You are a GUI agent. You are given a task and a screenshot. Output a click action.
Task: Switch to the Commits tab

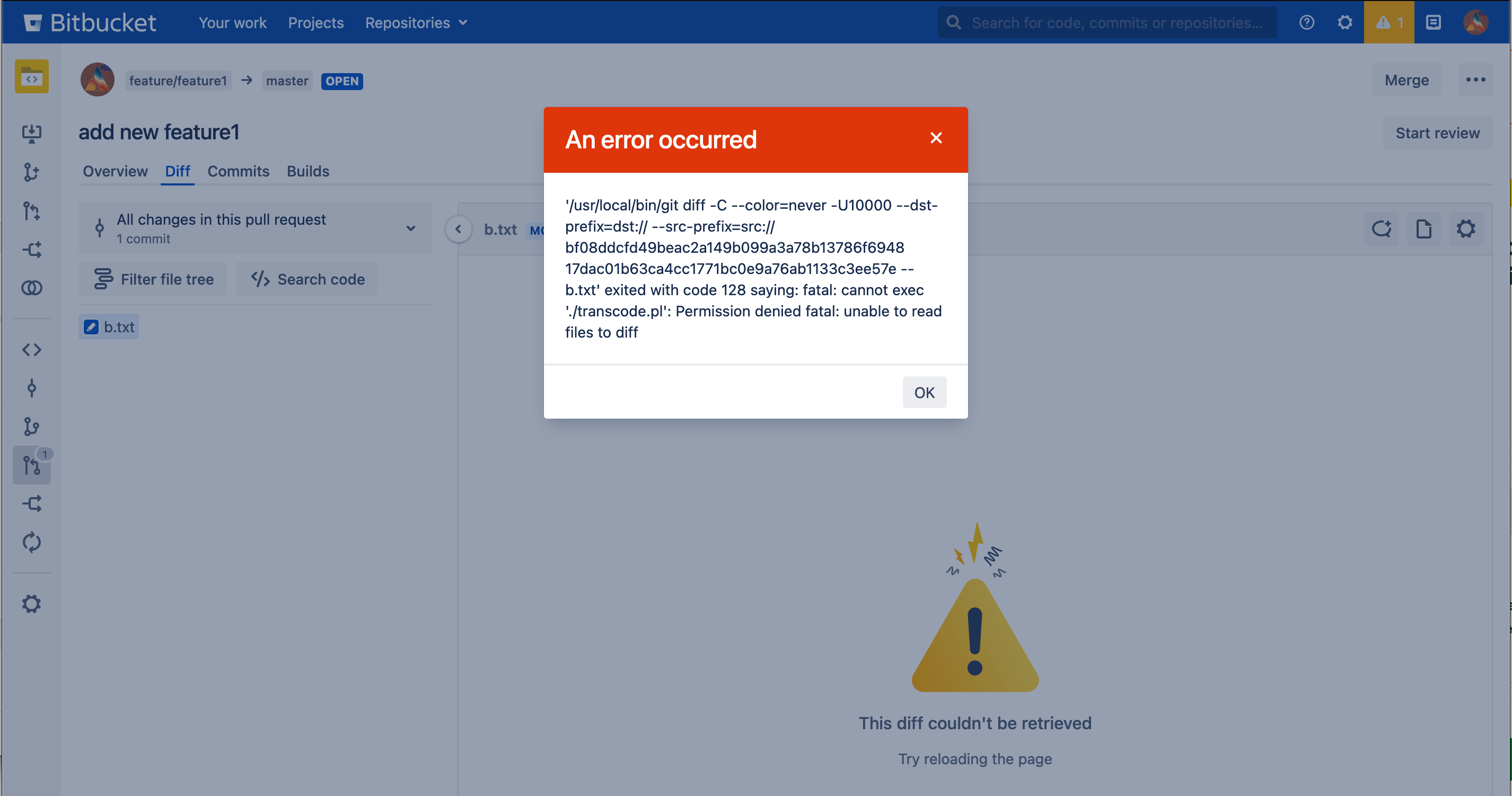click(238, 171)
